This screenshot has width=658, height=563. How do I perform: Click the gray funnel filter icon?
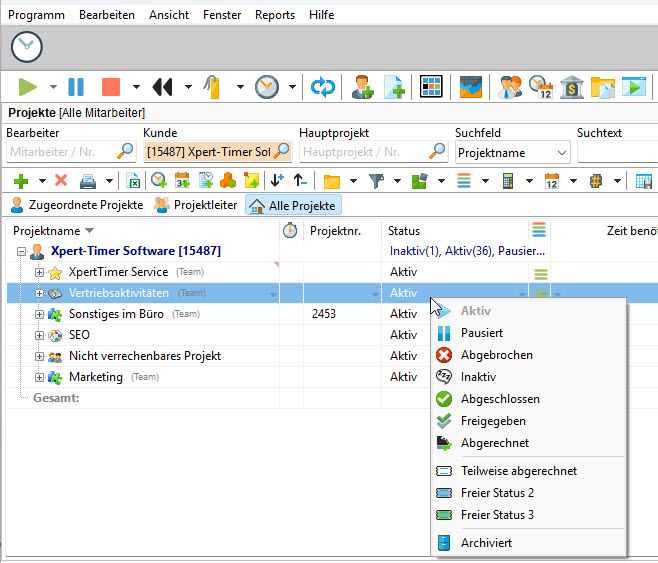(x=376, y=181)
